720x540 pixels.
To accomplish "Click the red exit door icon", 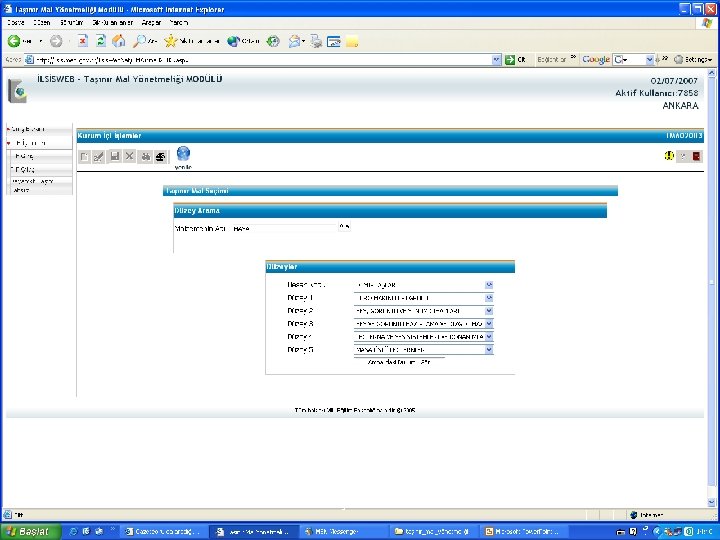I will click(x=697, y=157).
